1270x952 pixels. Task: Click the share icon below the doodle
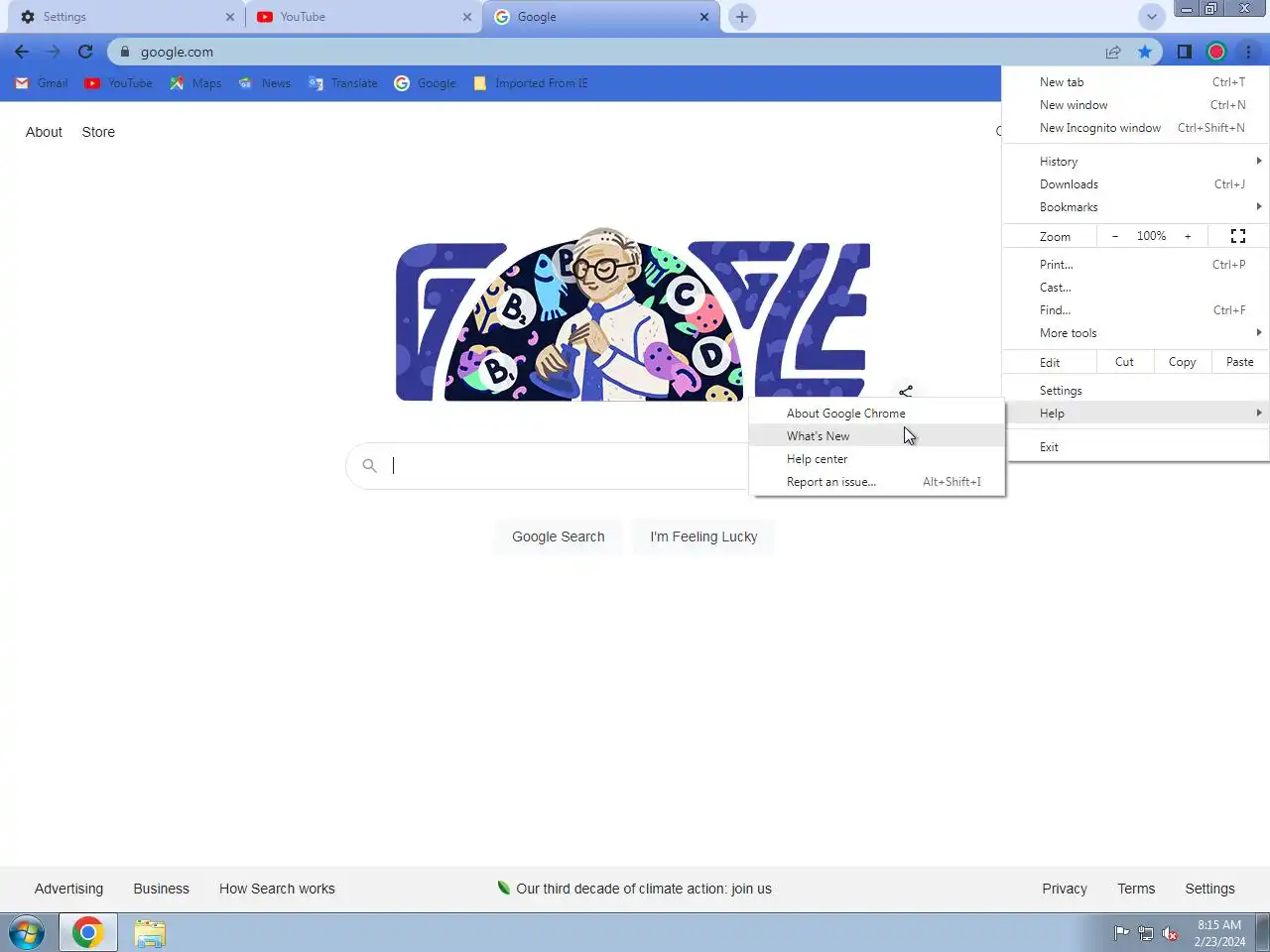(905, 393)
